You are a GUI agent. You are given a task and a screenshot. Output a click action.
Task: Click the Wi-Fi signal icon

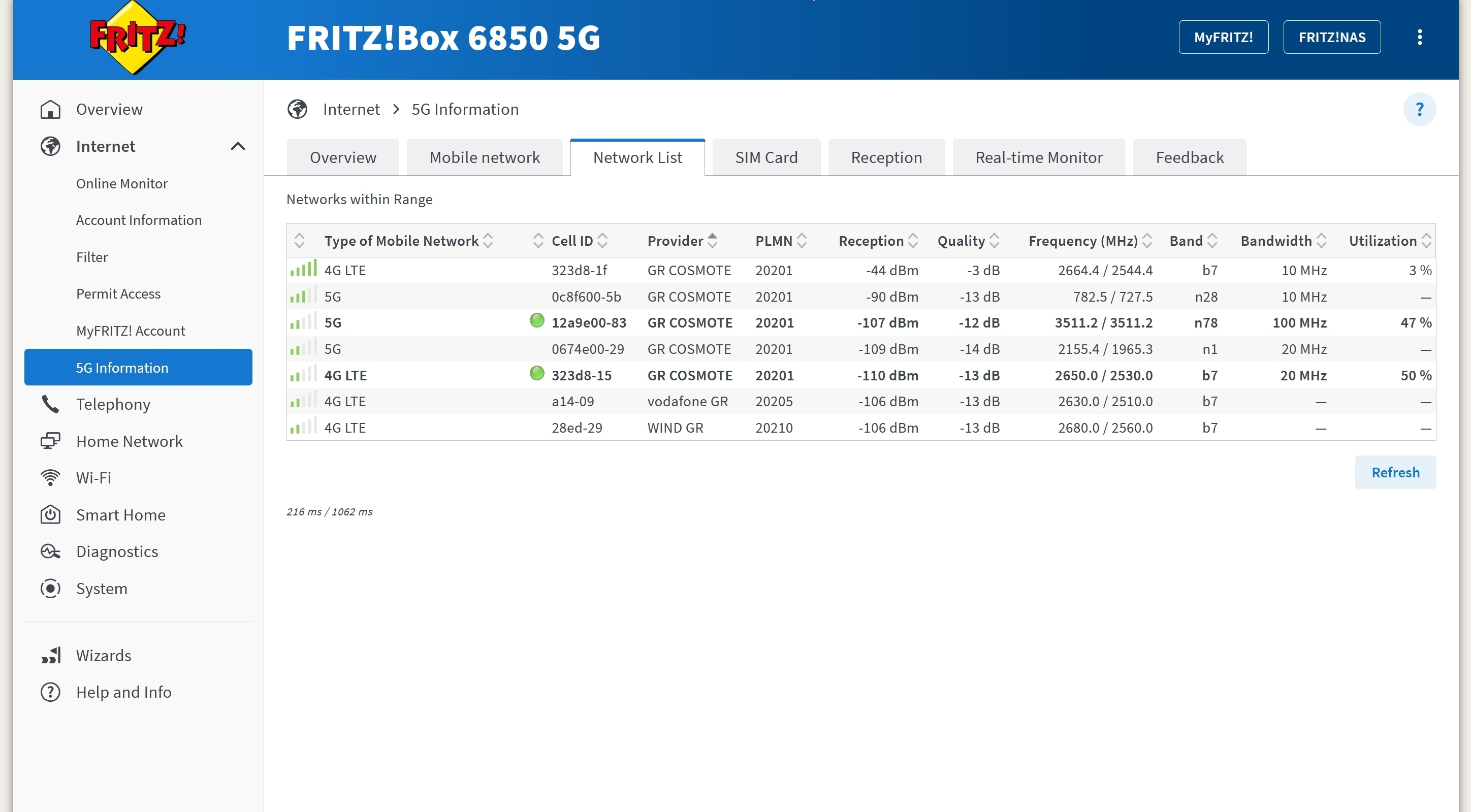50,478
